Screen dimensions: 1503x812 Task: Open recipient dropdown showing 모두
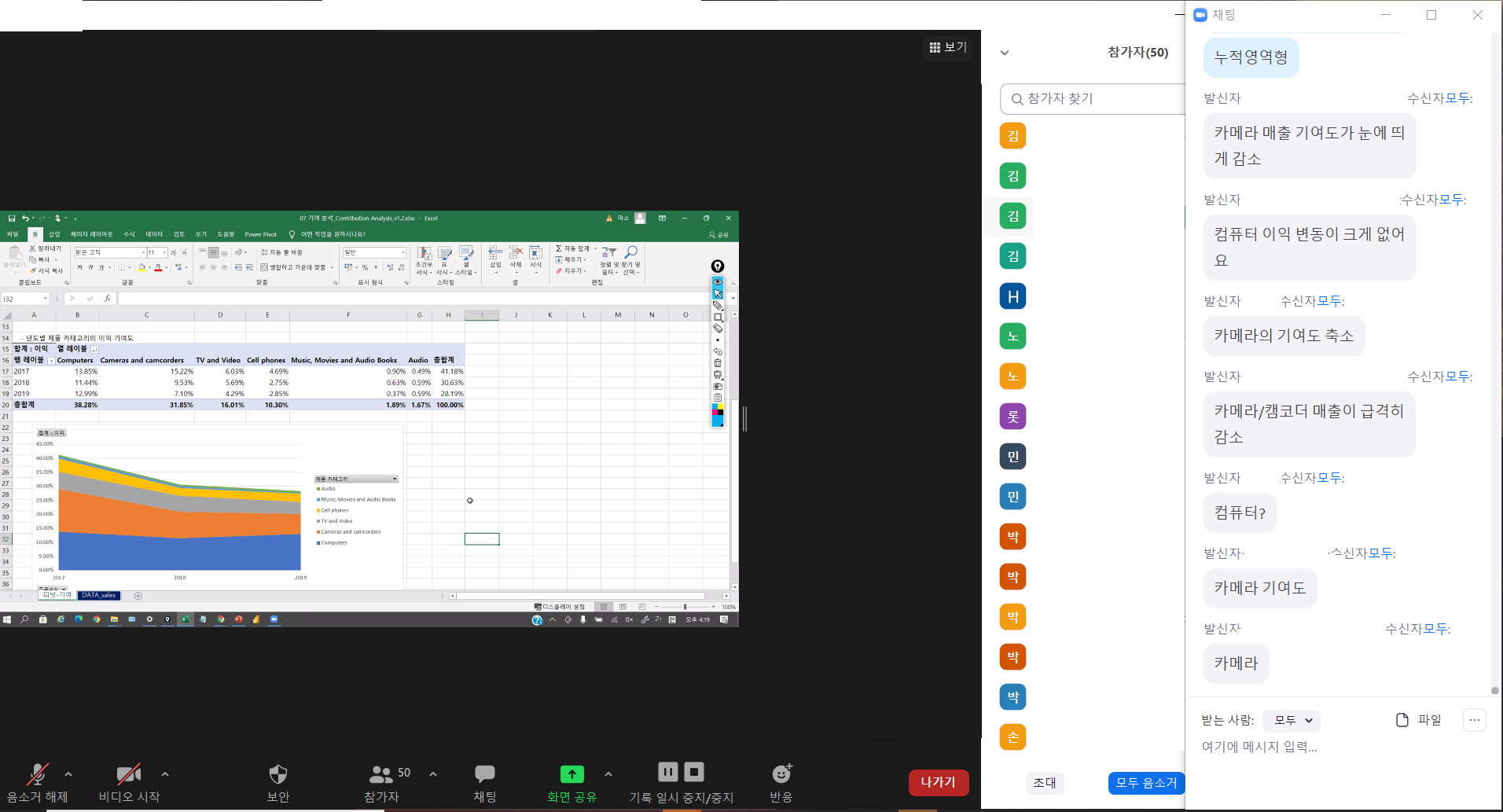point(1292,720)
